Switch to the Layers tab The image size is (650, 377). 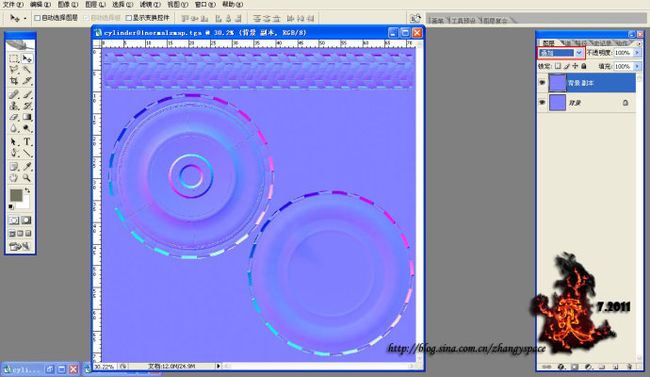(x=549, y=43)
